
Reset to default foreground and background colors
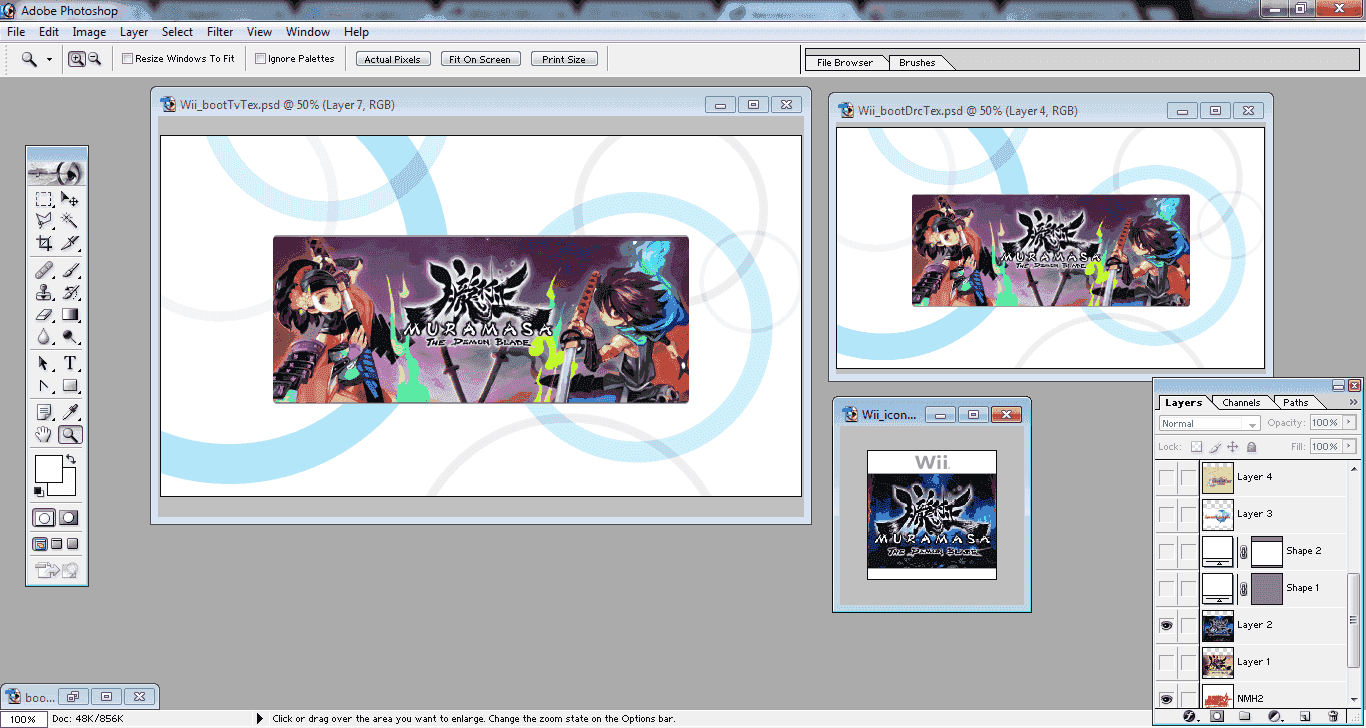coord(38,491)
